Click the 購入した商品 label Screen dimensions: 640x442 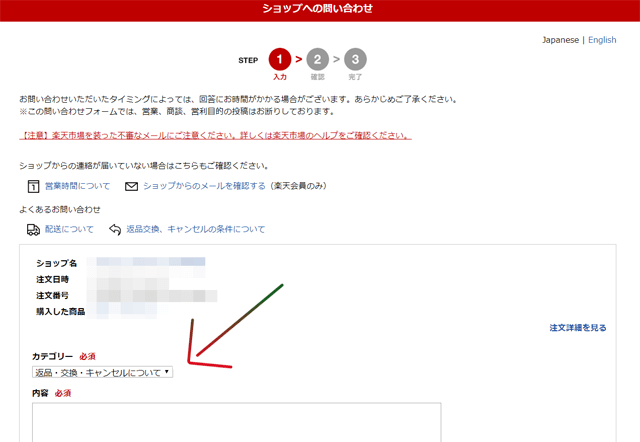pyautogui.click(x=60, y=312)
